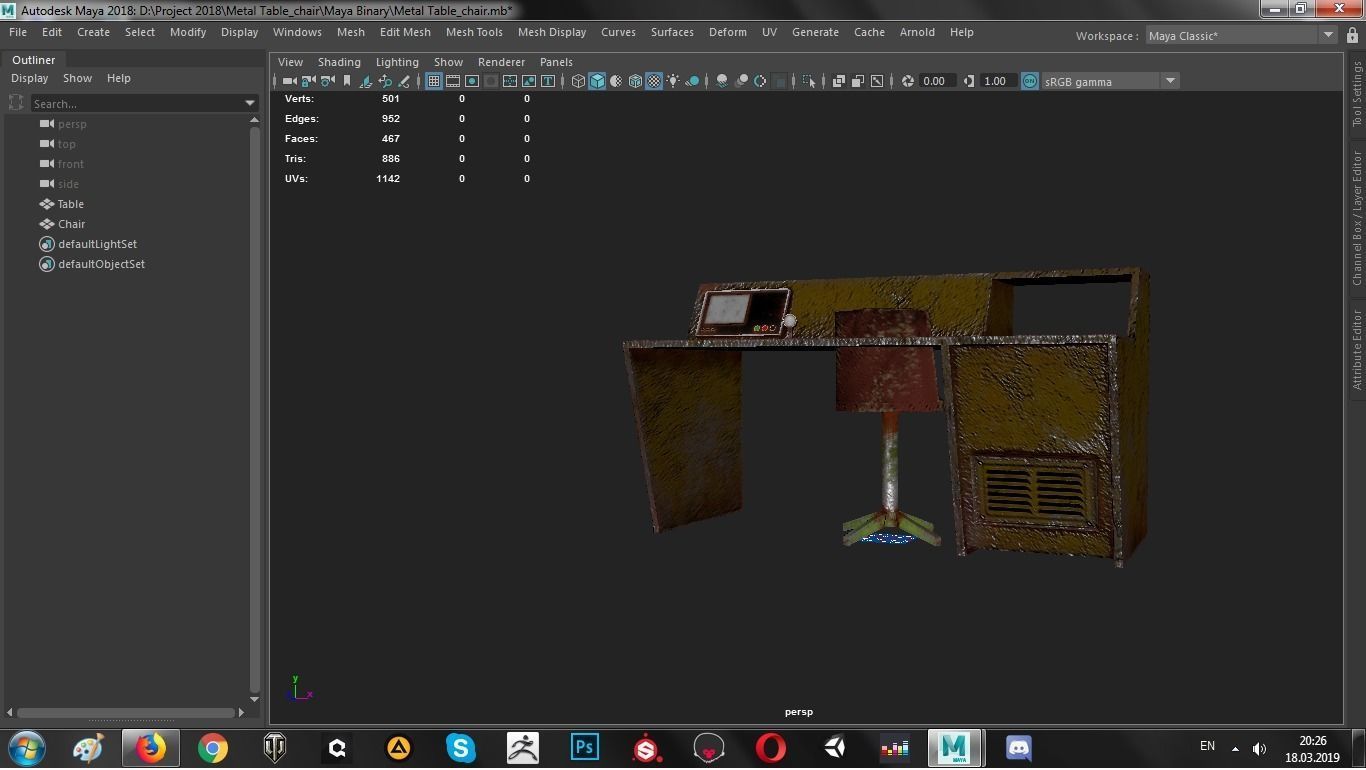1366x770 pixels.
Task: Open the Mesh Tools menu
Action: [474, 32]
